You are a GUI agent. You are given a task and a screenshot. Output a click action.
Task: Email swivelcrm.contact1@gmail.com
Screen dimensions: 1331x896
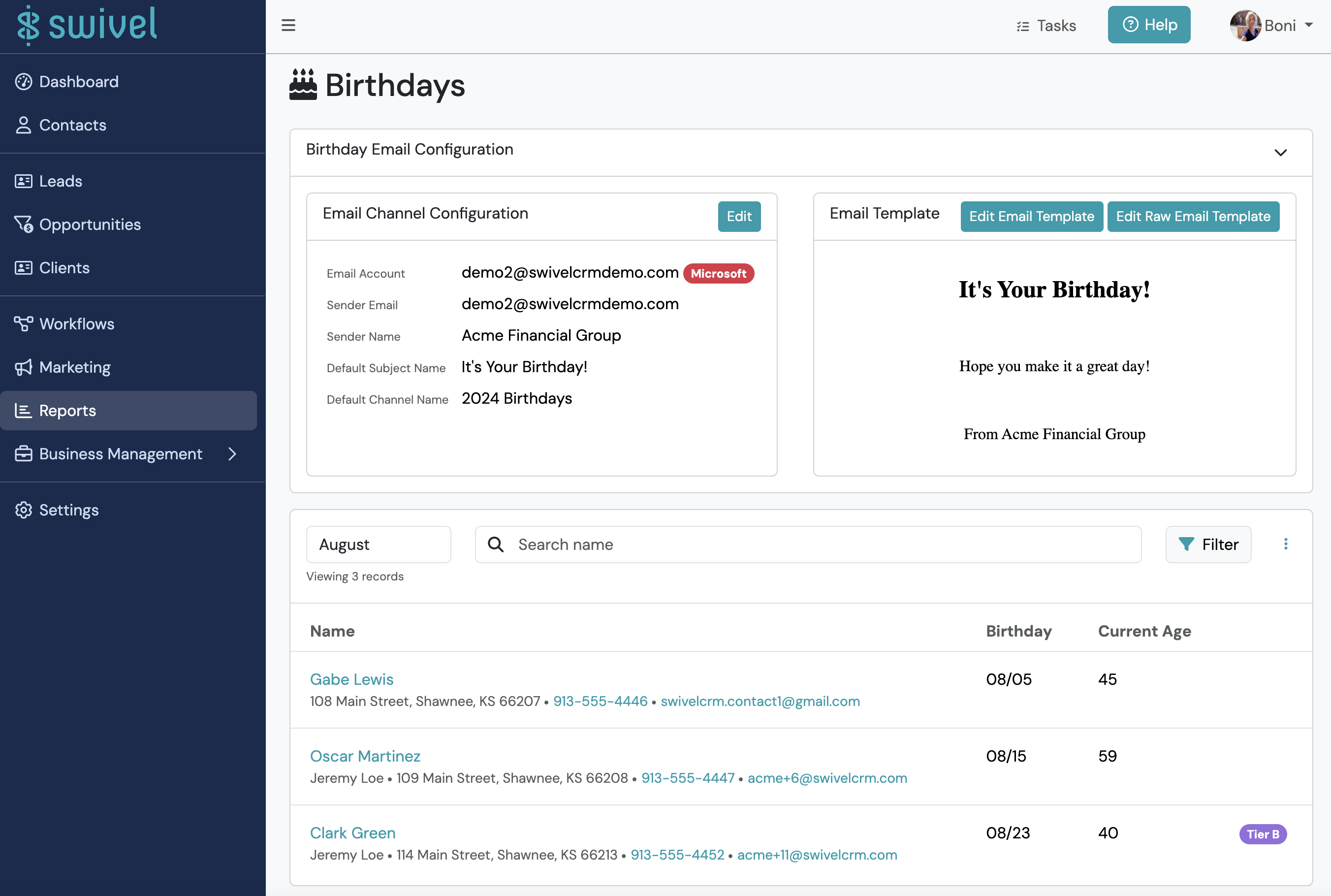pyautogui.click(x=760, y=702)
